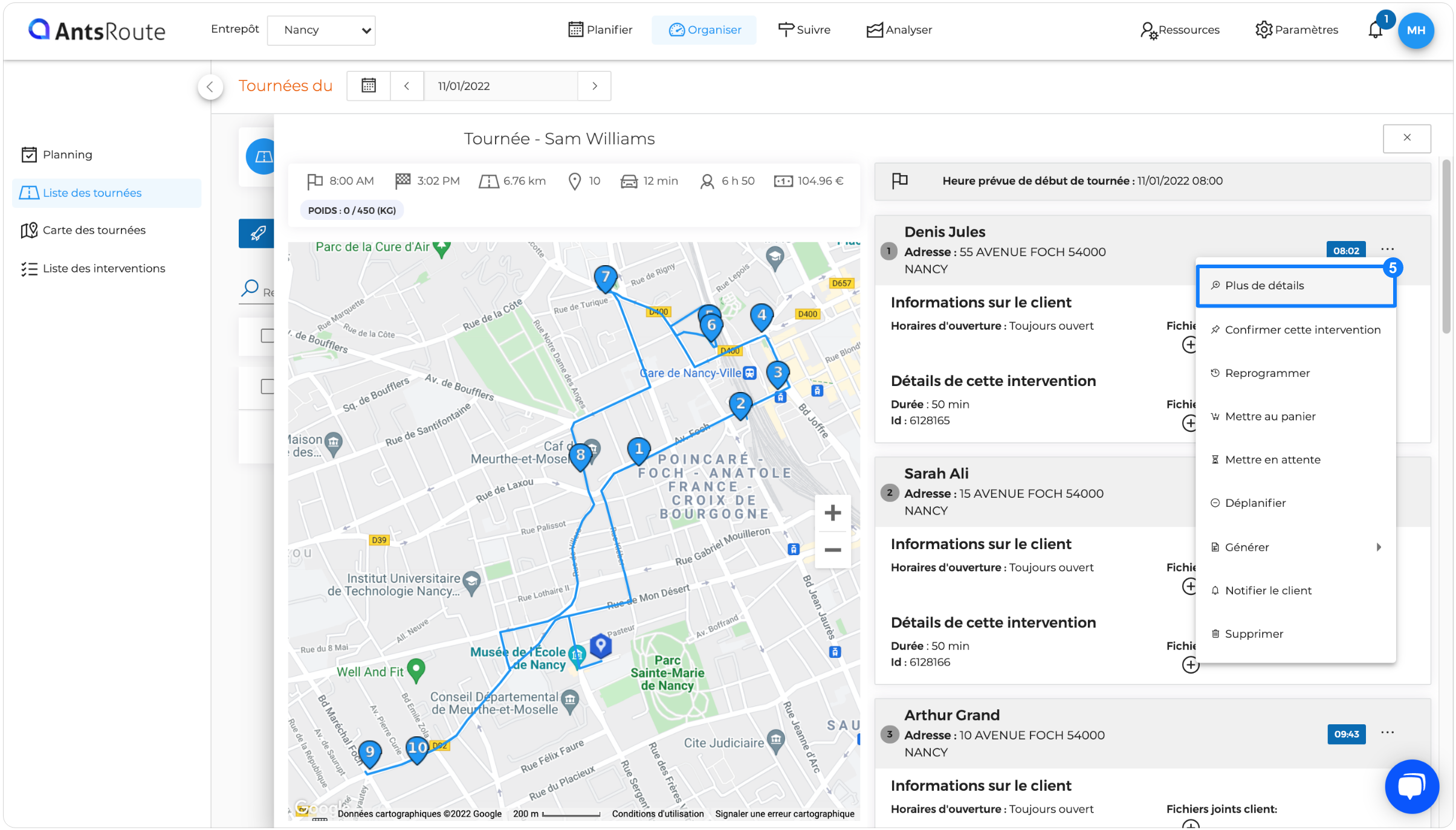Open the Planifier tab
Image resolution: width=1456 pixels, height=830 pixels.
click(600, 30)
